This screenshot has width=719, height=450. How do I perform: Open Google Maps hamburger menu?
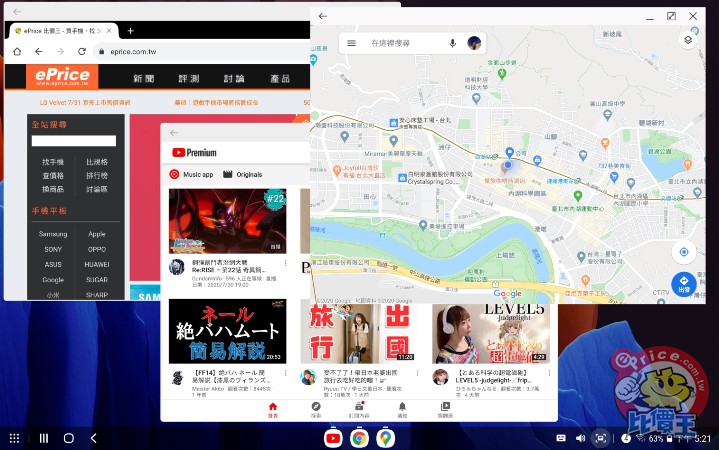click(x=351, y=43)
